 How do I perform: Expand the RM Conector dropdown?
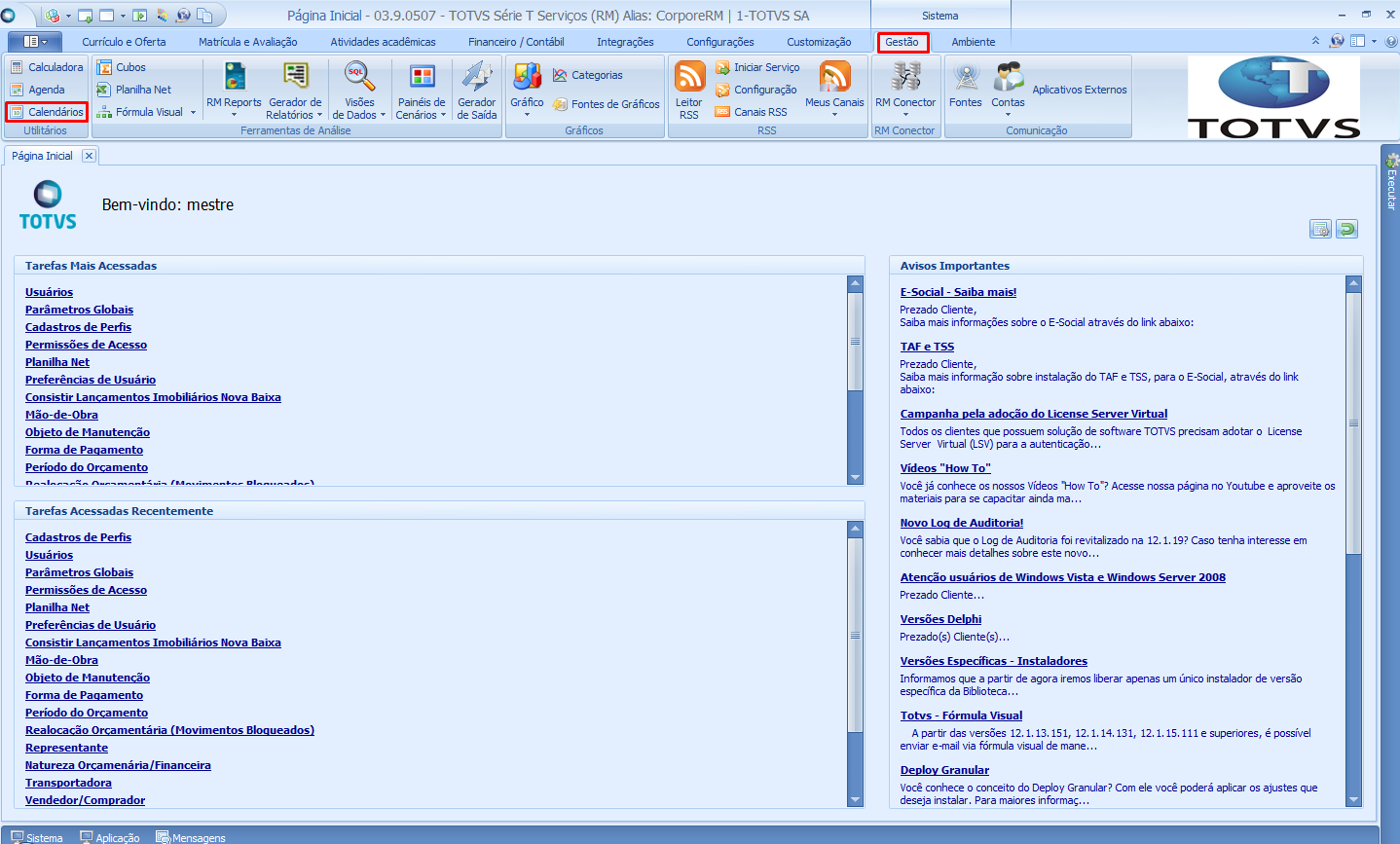point(905,115)
